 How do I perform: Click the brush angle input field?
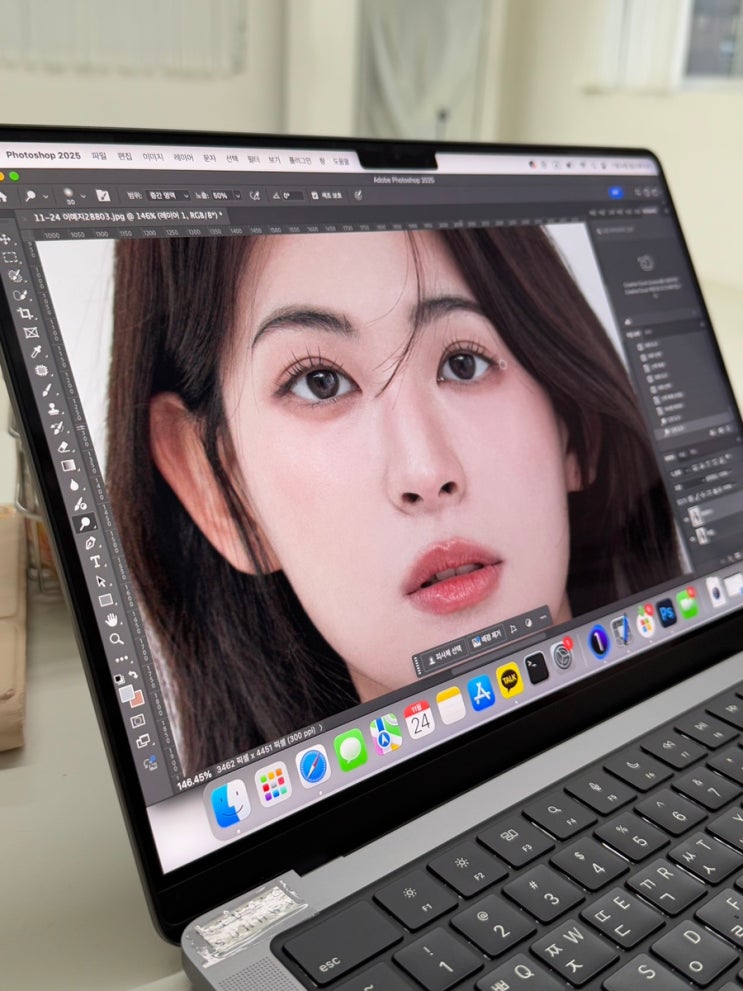tap(293, 196)
